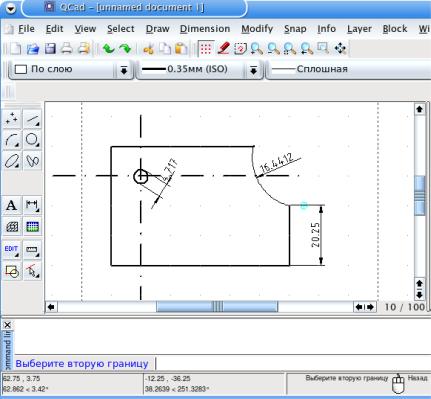This screenshot has width=431, height=399.
Task: Click the create block icon
Action: point(12,271)
